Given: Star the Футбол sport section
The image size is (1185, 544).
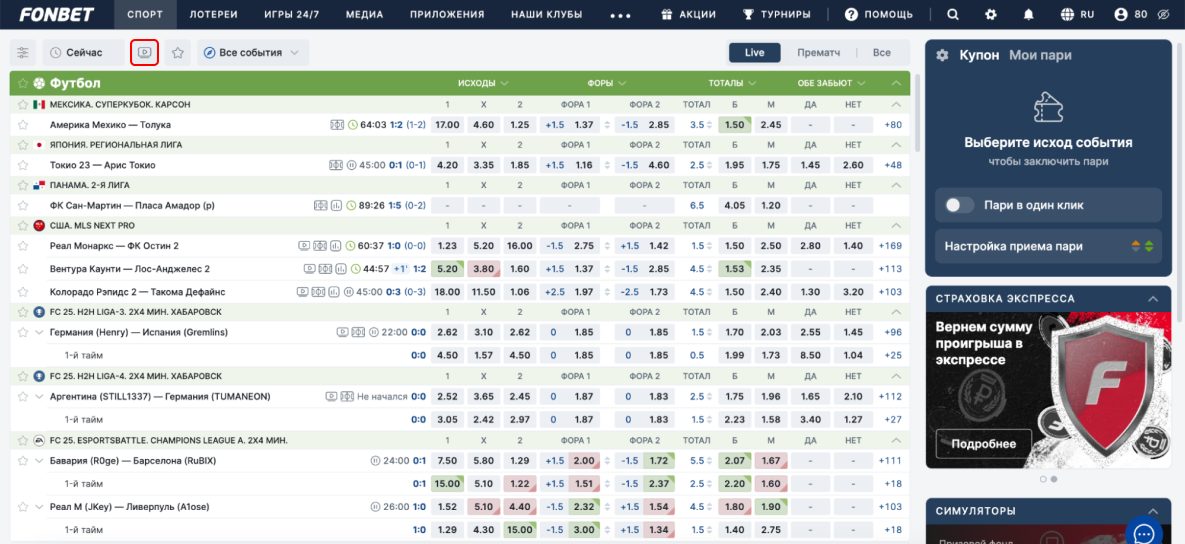Looking at the screenshot, I should (x=22, y=84).
